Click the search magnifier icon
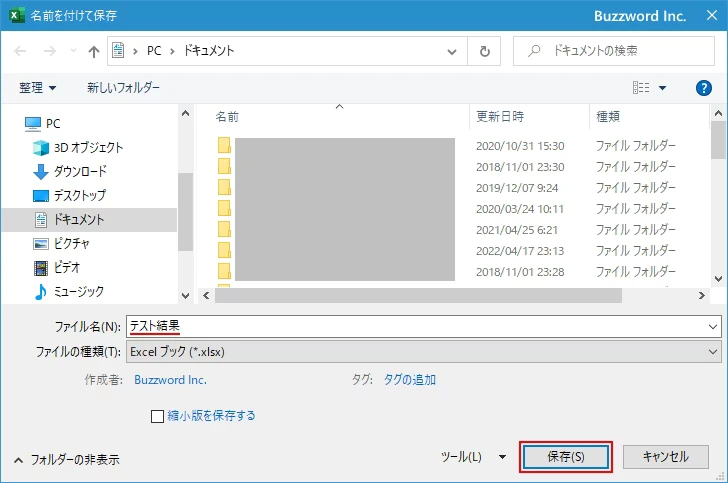 [x=534, y=51]
